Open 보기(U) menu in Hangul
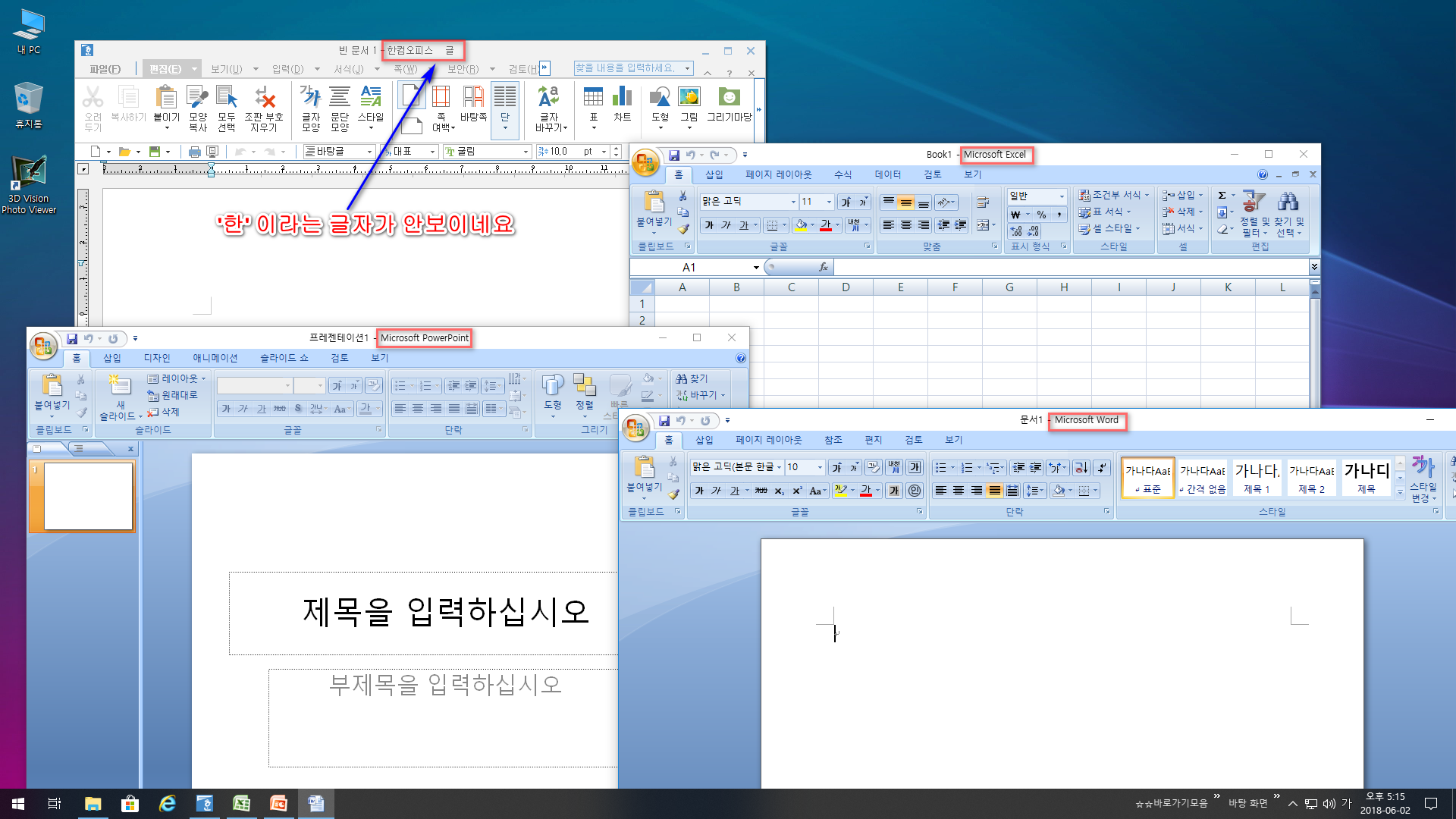Screen dimensions: 1456x819 [226, 69]
